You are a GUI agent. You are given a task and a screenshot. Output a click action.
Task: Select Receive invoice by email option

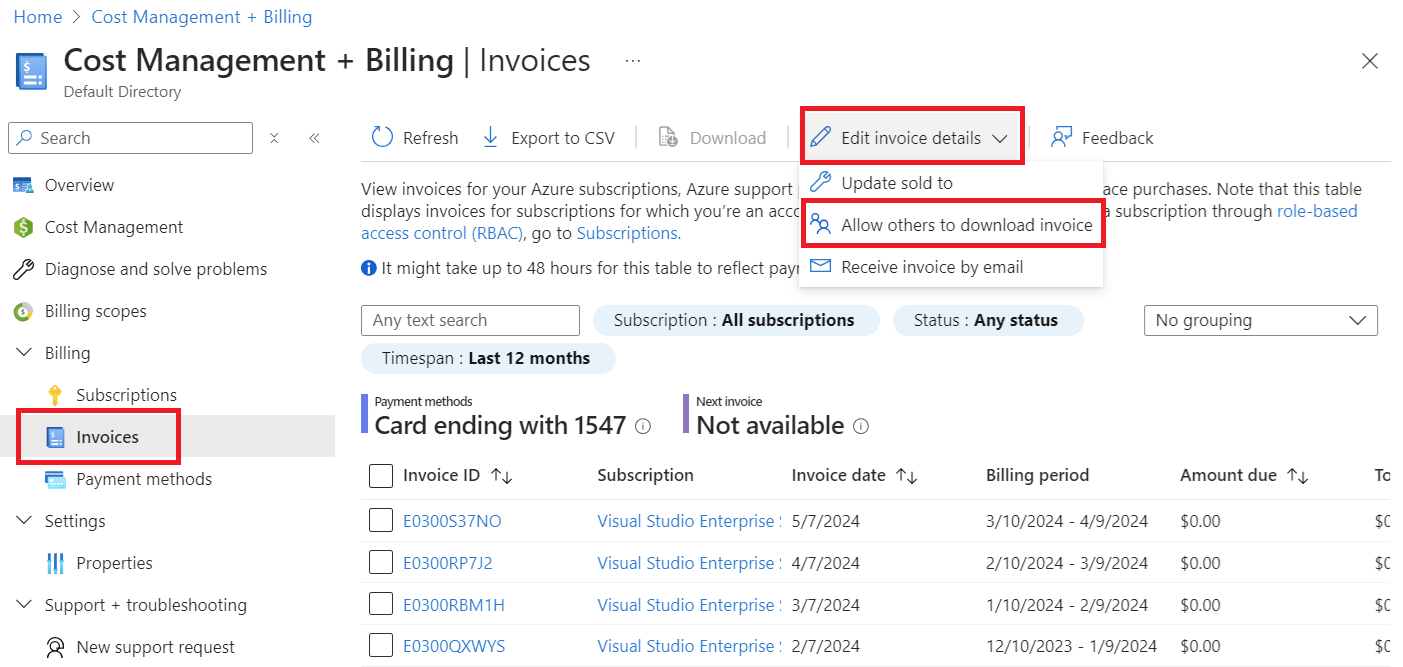[x=932, y=267]
